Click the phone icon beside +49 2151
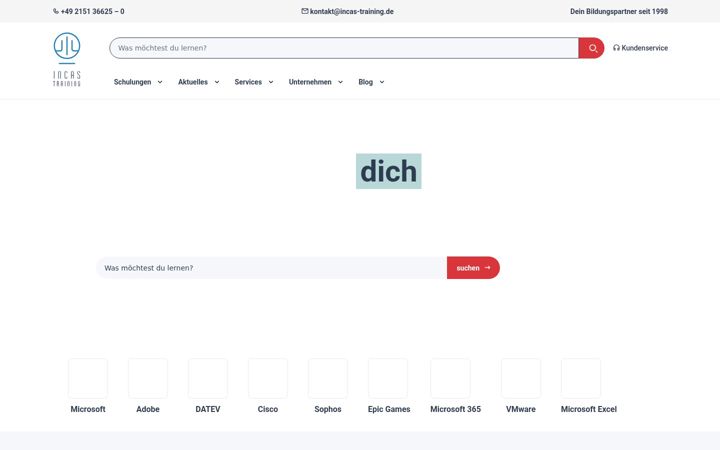This screenshot has width=720, height=450. [x=56, y=11]
